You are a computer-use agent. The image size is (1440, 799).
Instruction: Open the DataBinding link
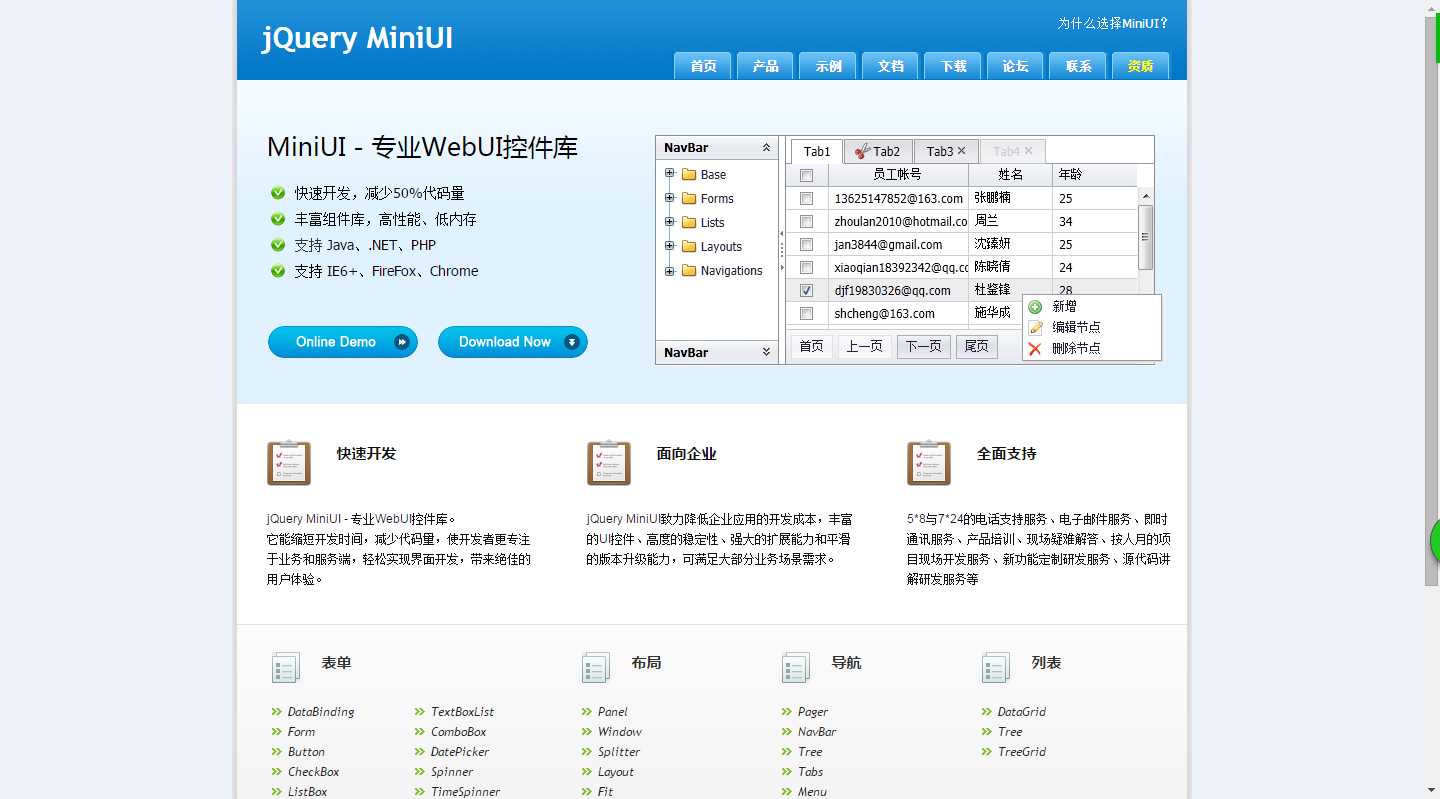pyautogui.click(x=321, y=712)
